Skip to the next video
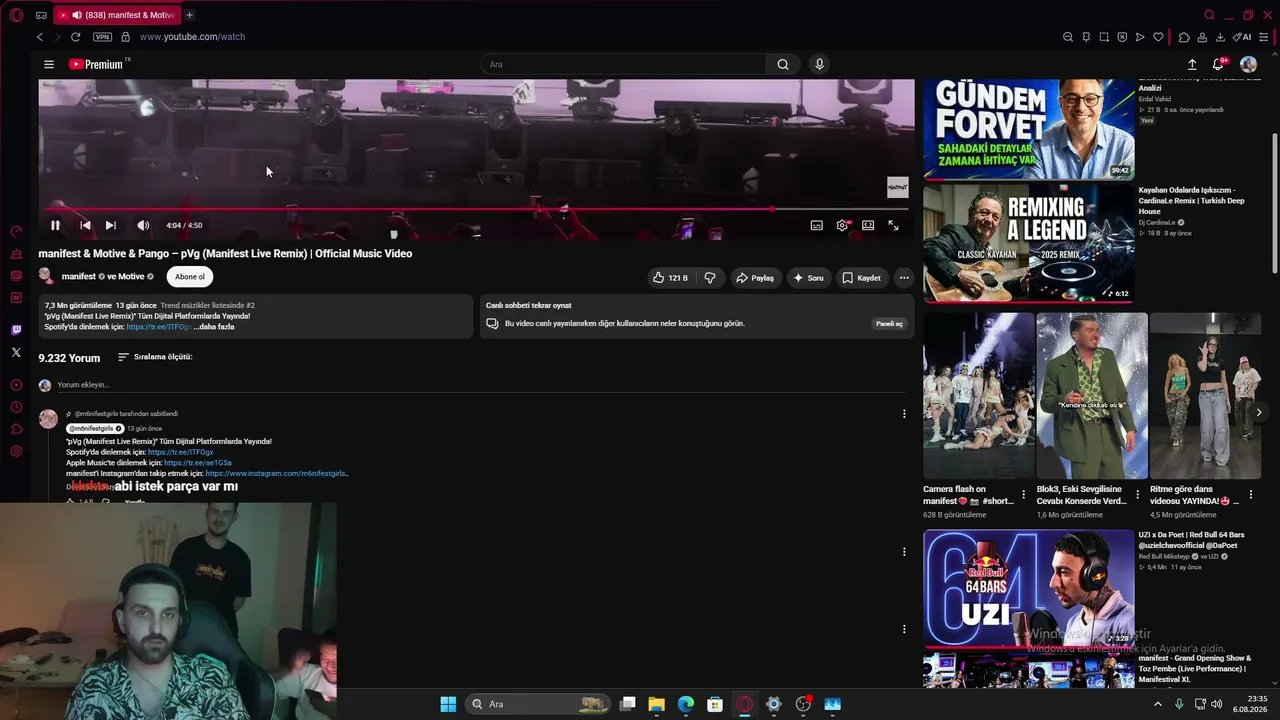This screenshot has height=720, width=1280. tap(110, 225)
